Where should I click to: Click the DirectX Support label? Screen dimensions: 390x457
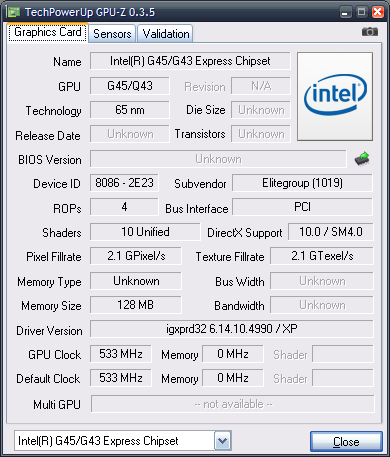tap(245, 233)
